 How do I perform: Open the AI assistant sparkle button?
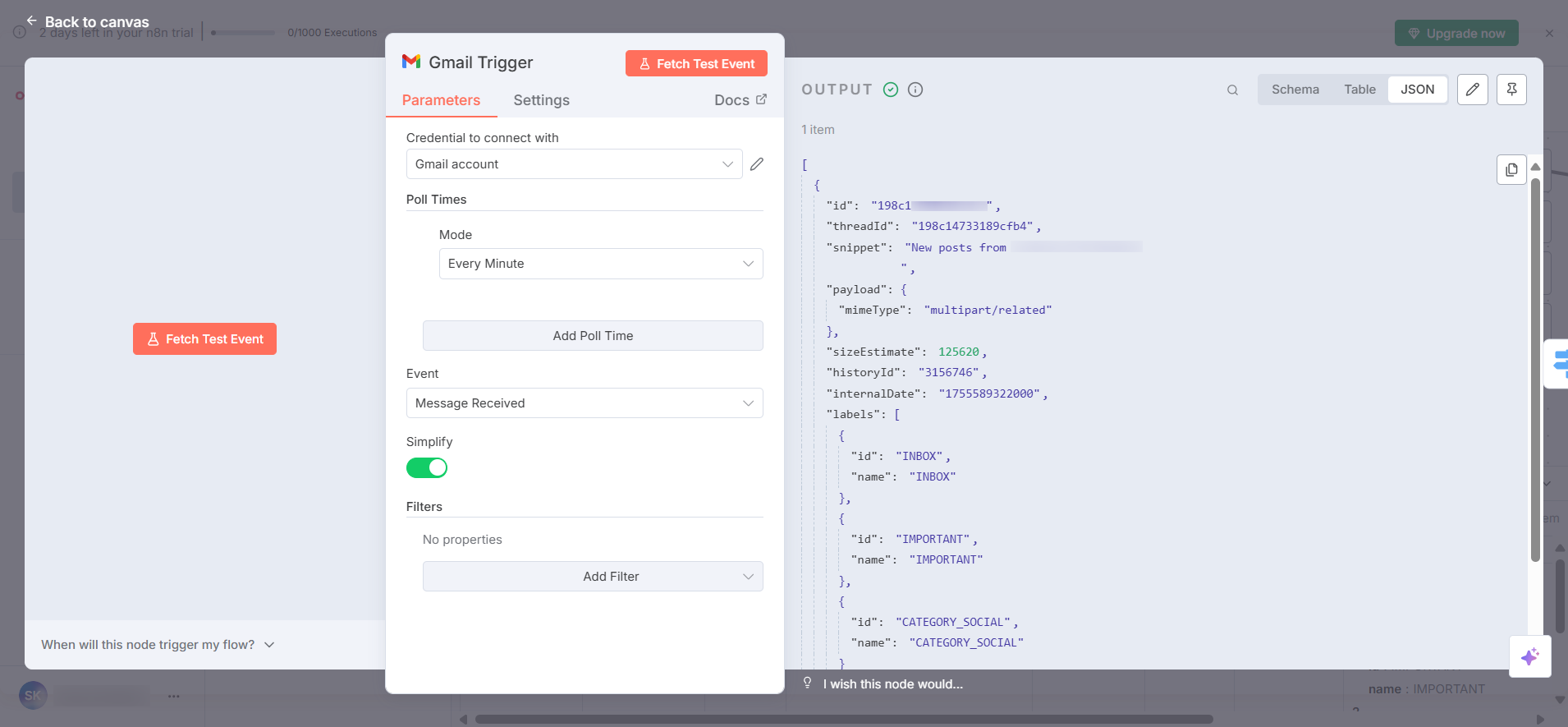click(1530, 656)
